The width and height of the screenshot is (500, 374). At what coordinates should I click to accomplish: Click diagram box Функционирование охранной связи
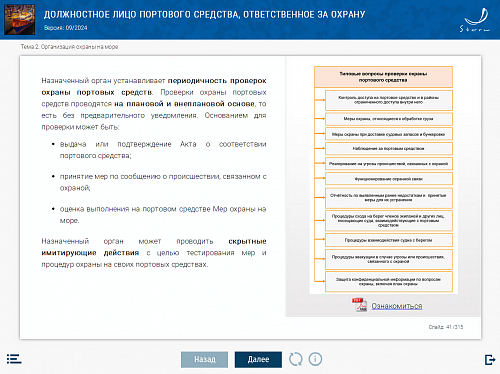389,179
